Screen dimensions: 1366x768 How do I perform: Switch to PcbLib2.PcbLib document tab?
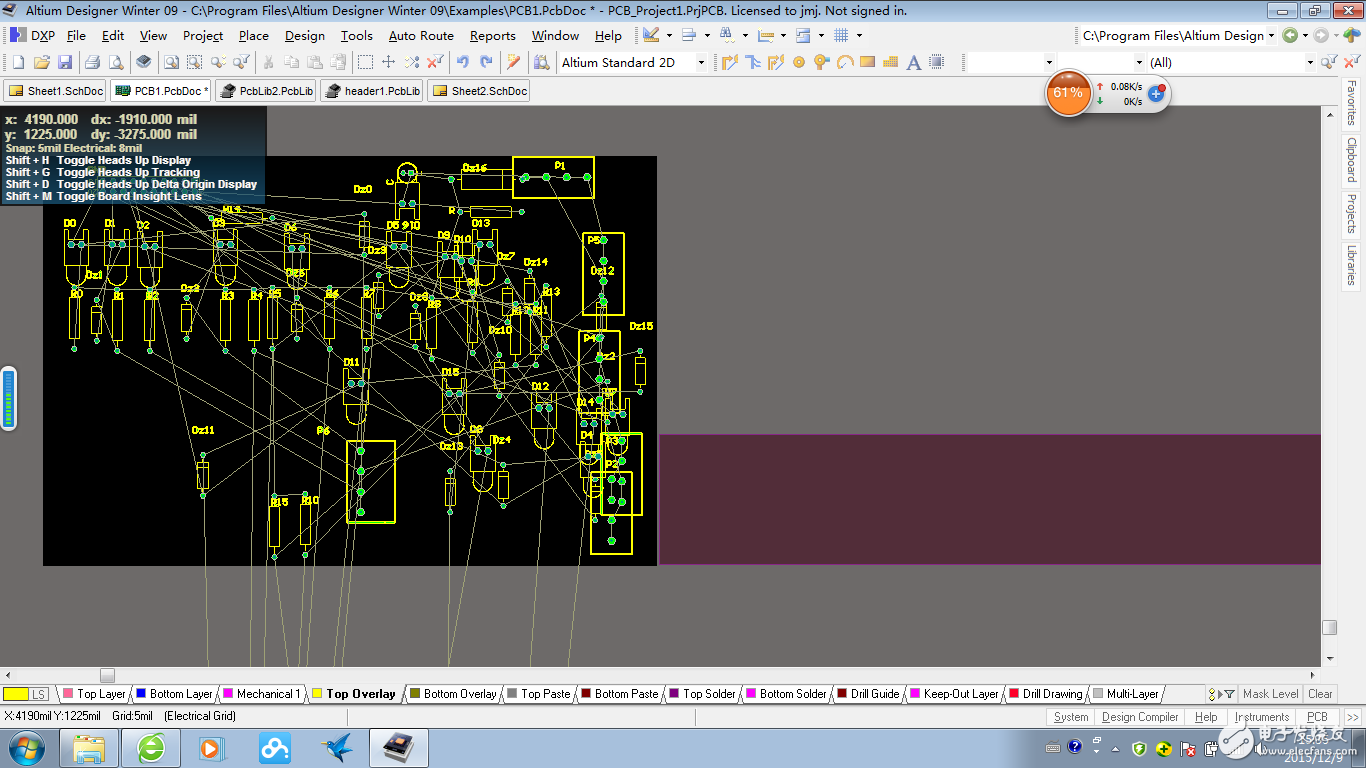coord(267,91)
